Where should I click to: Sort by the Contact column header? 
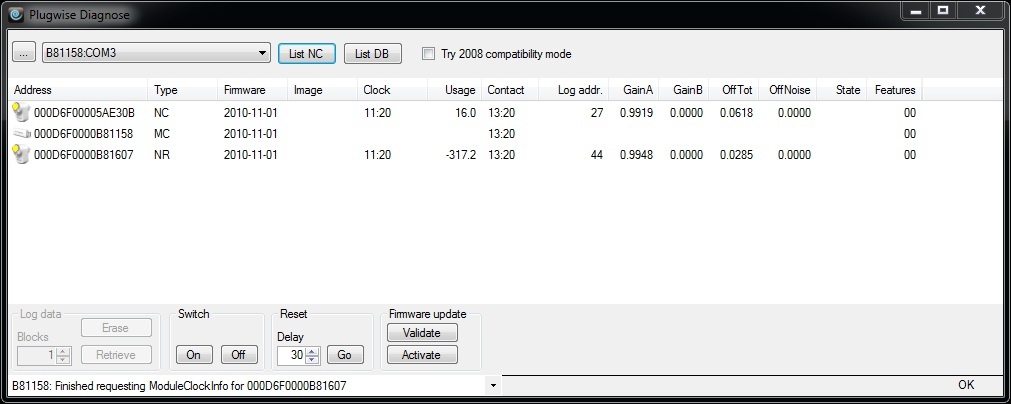click(509, 90)
